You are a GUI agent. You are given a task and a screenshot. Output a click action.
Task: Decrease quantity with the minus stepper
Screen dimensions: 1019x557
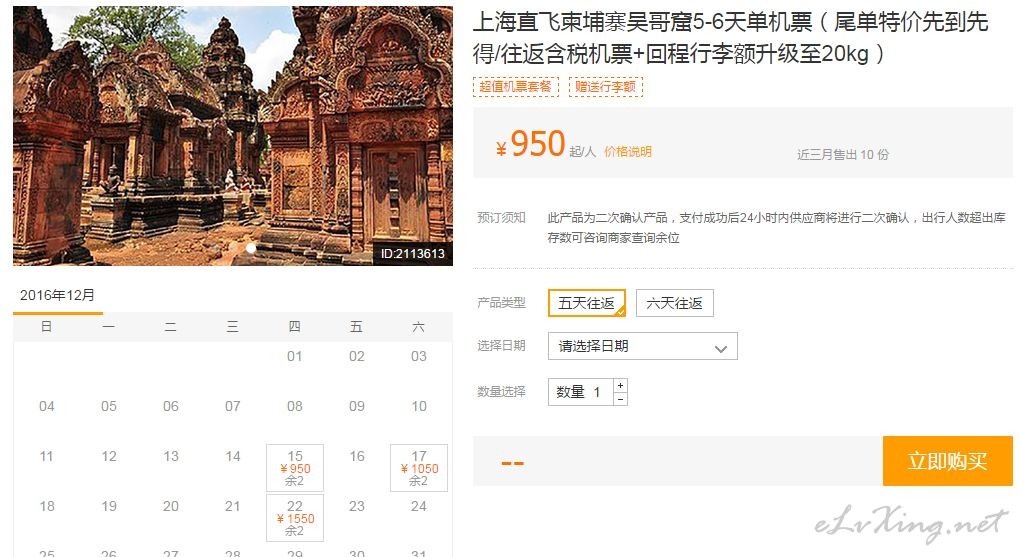(621, 399)
